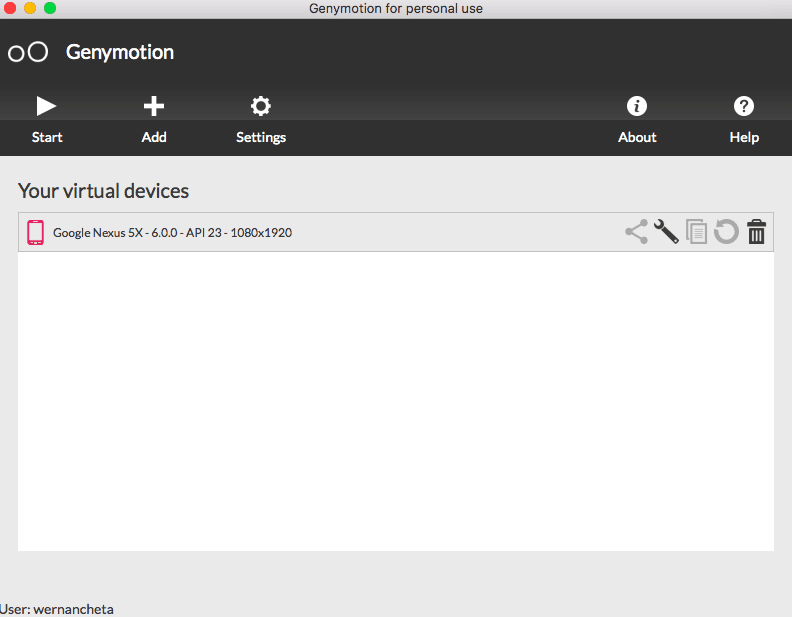Click the Help text label
This screenshot has width=792, height=617.
click(744, 137)
